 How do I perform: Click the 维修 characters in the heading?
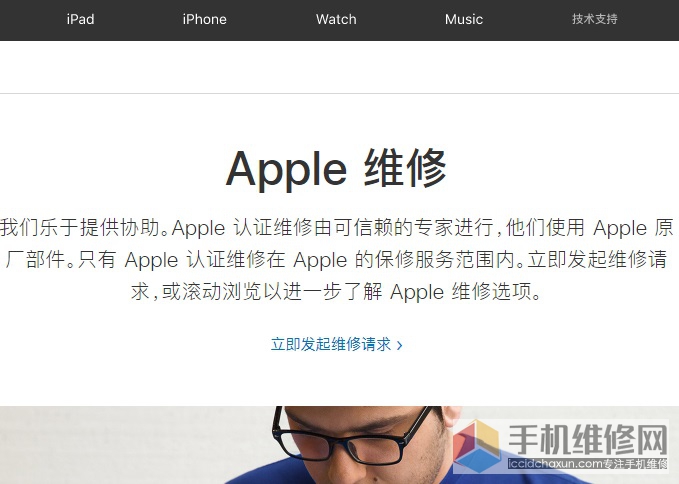[x=405, y=168]
